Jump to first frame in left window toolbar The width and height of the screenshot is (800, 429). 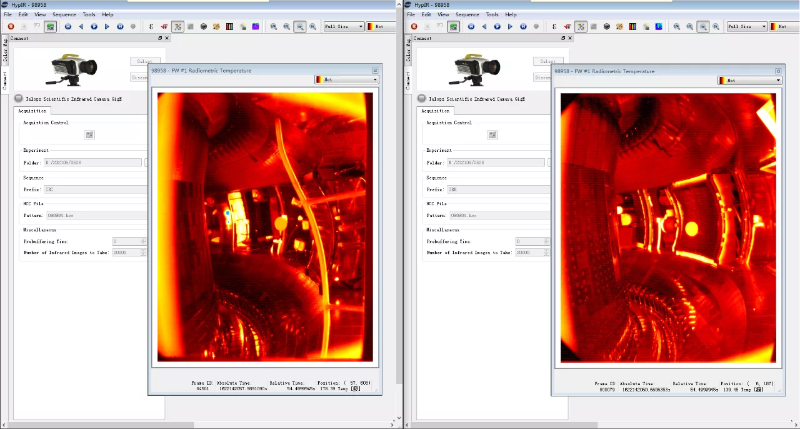(67, 26)
